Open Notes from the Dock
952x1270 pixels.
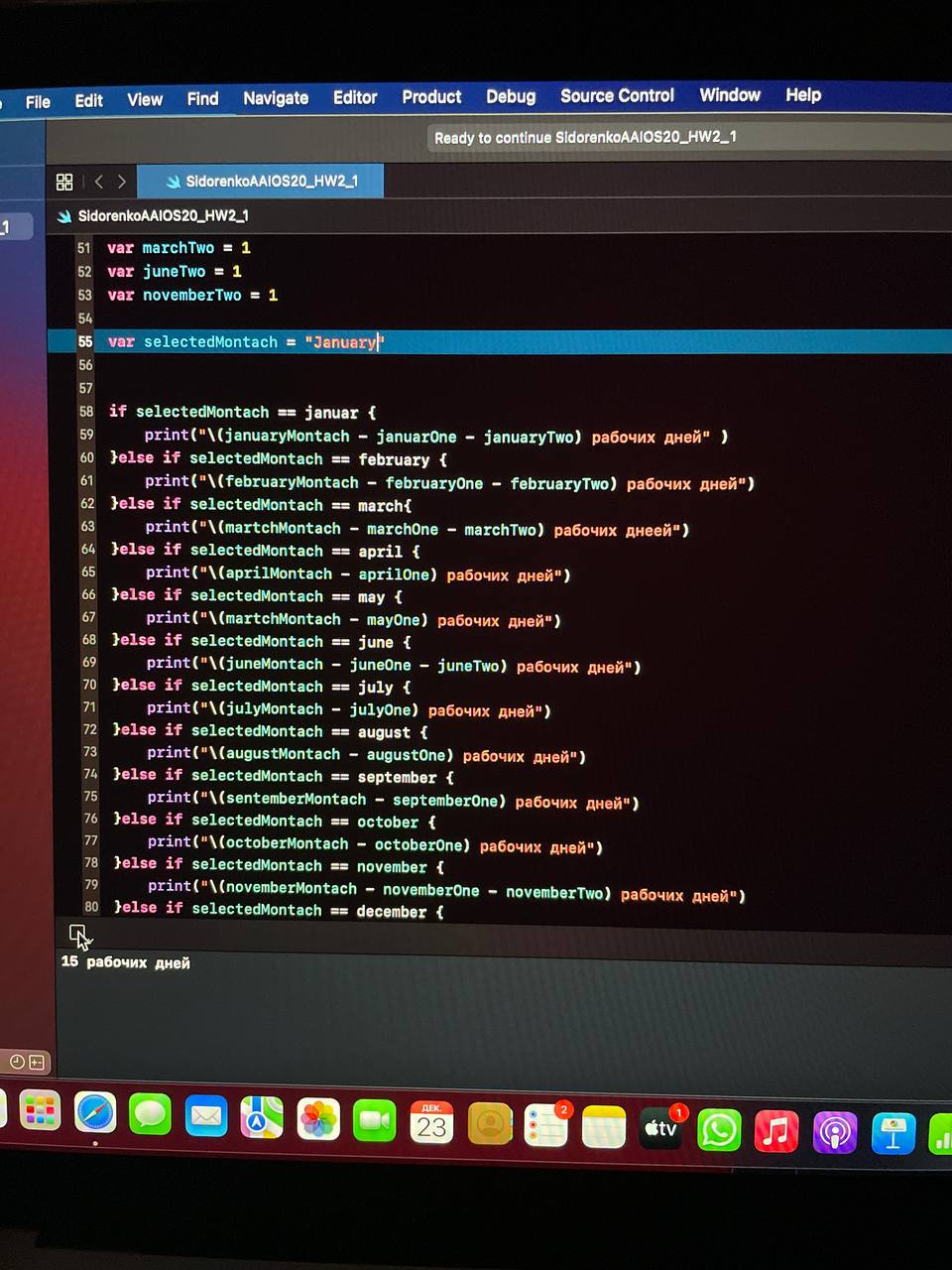(604, 1127)
